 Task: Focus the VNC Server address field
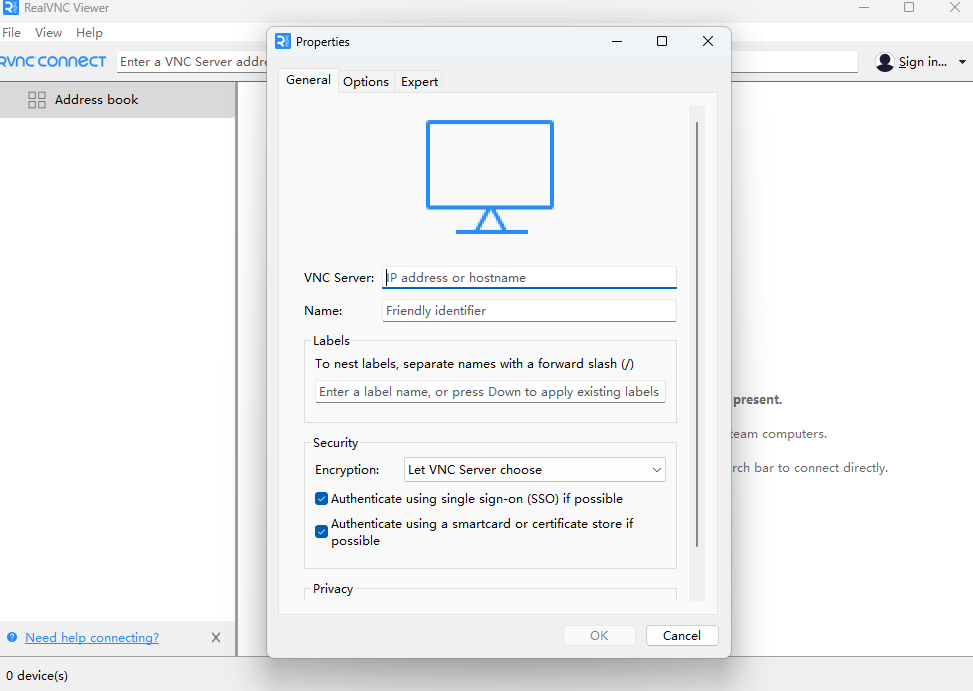click(530, 278)
